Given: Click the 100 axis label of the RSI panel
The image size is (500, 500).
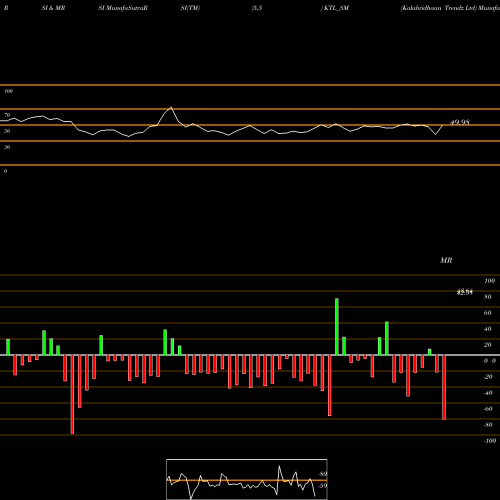Looking at the screenshot, I should [8, 91].
